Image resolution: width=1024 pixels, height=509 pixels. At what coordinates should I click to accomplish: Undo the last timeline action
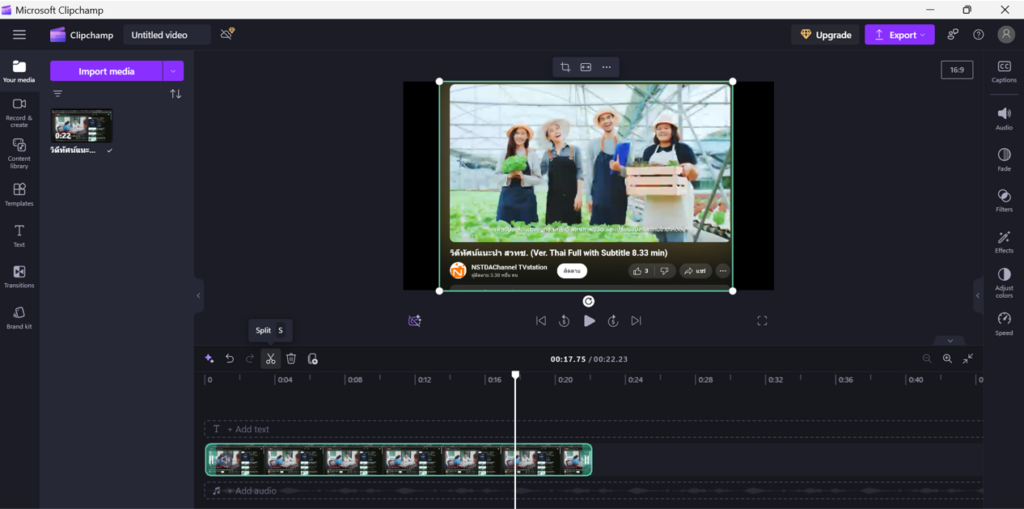[229, 359]
